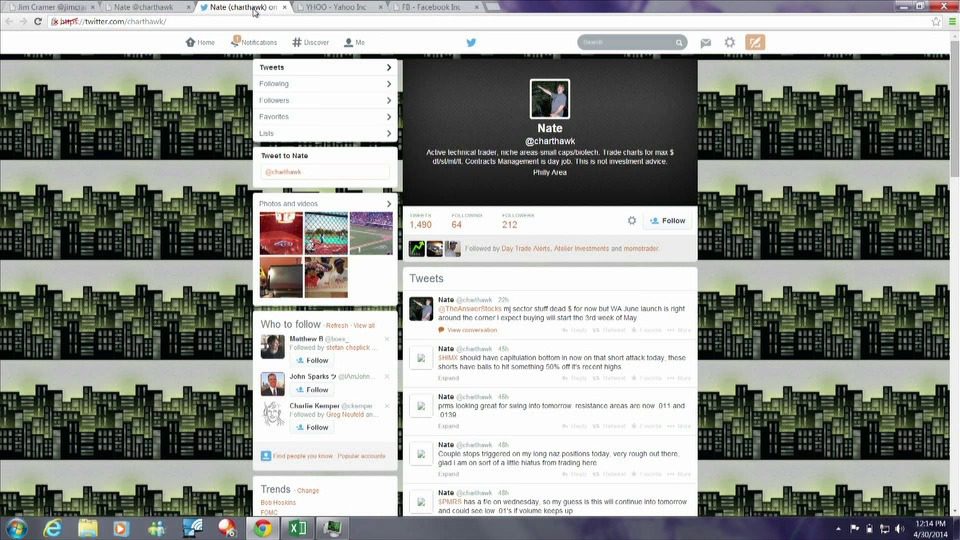Close the Nate (charthawk) tab
Viewport: 960px width, 540px height.
point(284,7)
